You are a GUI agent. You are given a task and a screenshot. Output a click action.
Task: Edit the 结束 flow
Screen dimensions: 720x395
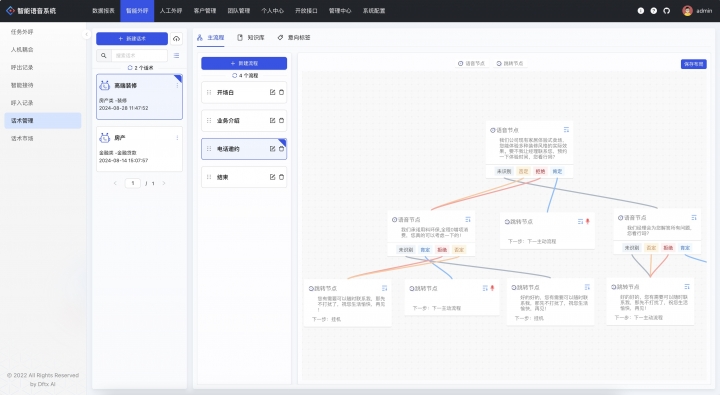click(272, 177)
